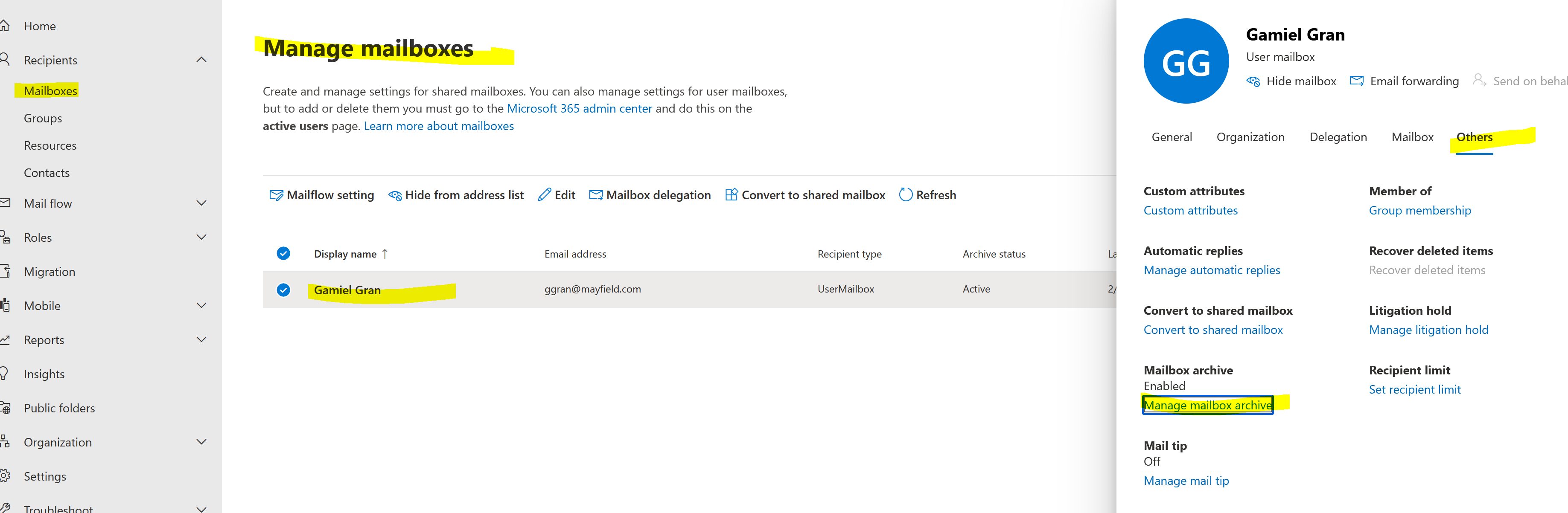Collapse the Recipients section chevron
The image size is (1568, 513).
[x=201, y=60]
